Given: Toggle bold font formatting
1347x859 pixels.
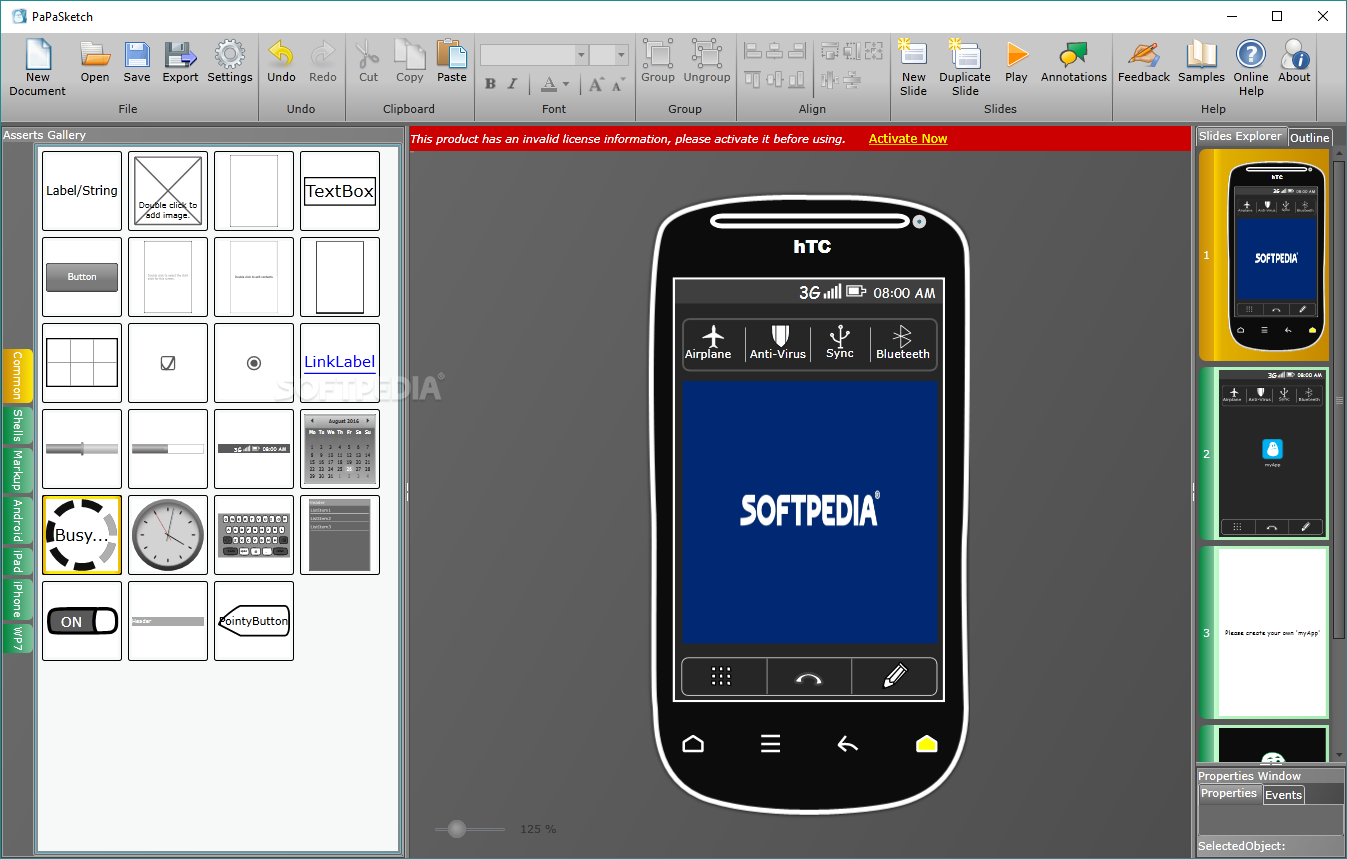Looking at the screenshot, I should (490, 84).
